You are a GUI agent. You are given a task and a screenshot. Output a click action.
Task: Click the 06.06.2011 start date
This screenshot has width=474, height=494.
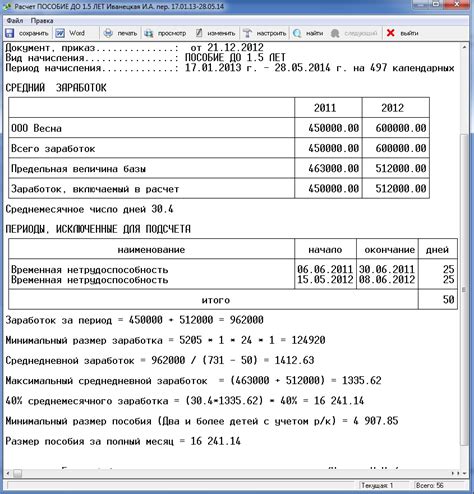pos(325,269)
